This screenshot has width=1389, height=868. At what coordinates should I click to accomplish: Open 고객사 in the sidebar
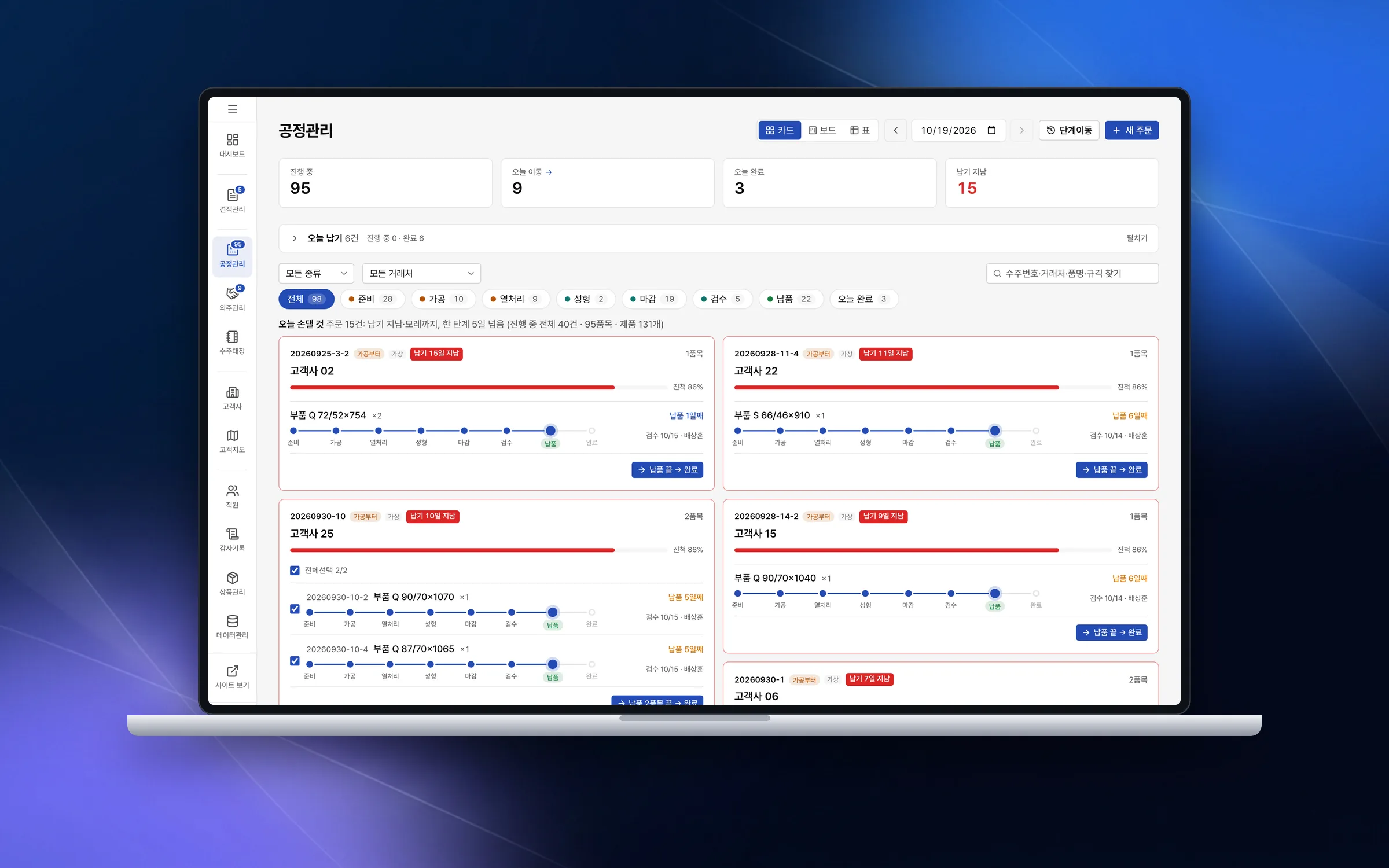tap(232, 398)
